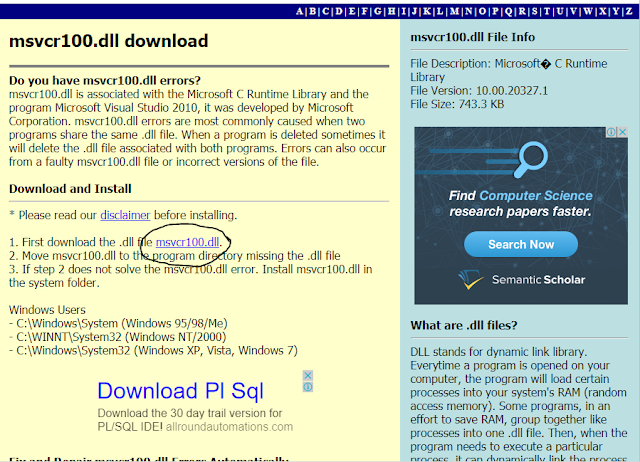Click the Semantic Scholar logo icon

pos(471,280)
